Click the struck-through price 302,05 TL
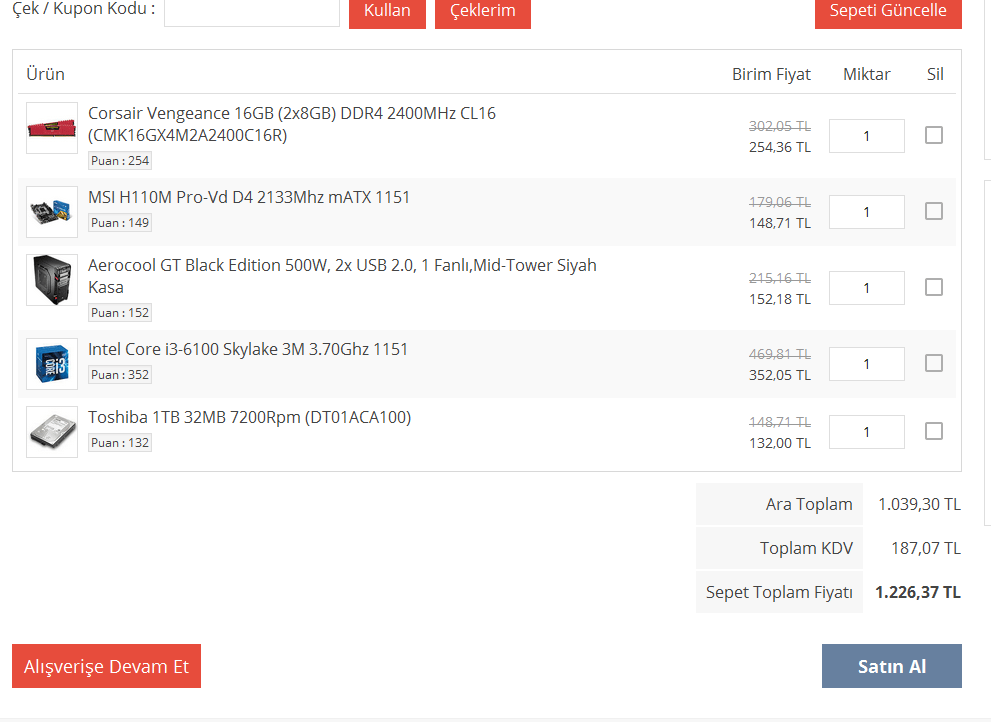991x722 pixels. point(780,126)
